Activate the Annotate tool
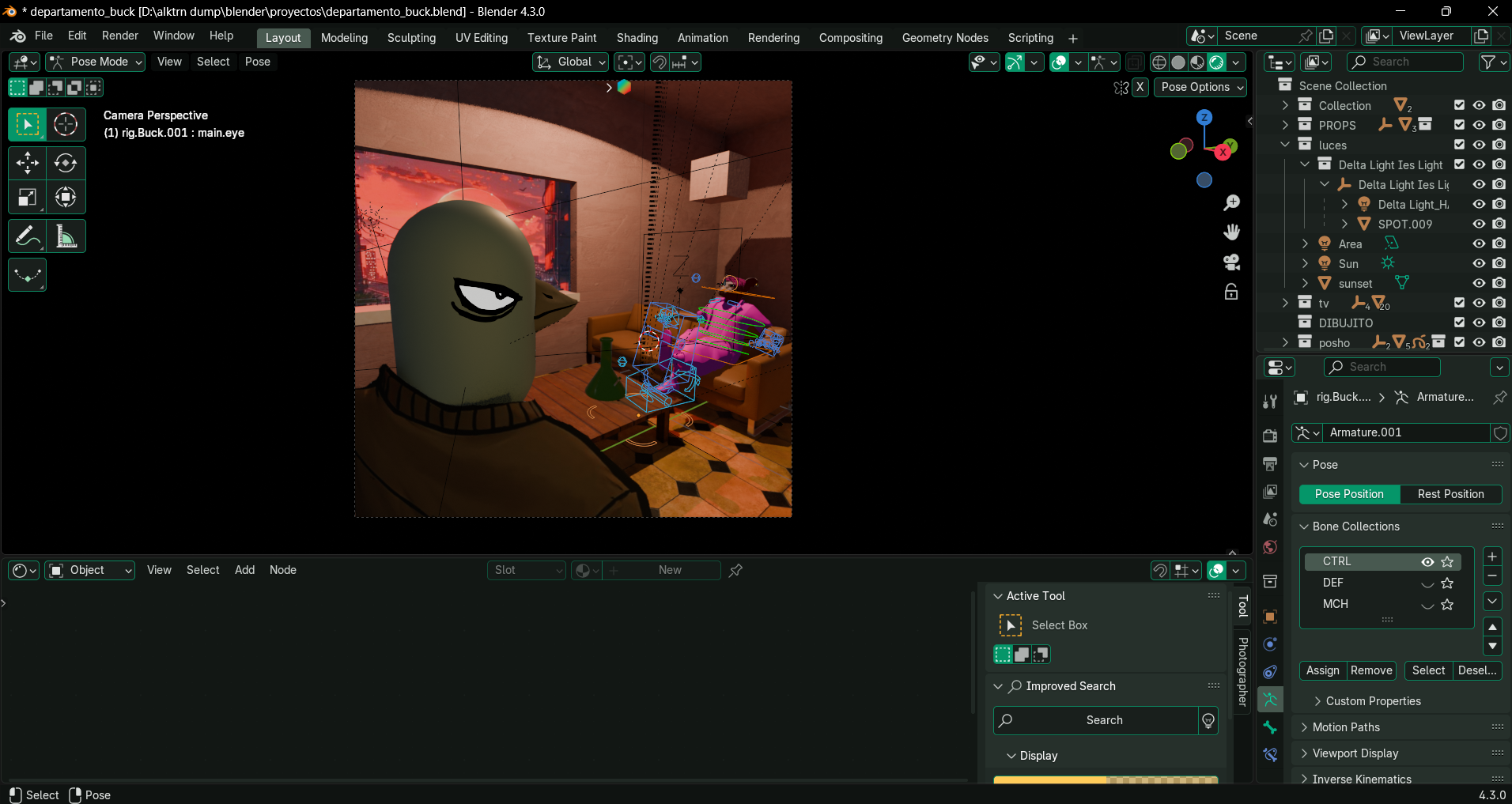The width and height of the screenshot is (1512, 804). [x=27, y=236]
